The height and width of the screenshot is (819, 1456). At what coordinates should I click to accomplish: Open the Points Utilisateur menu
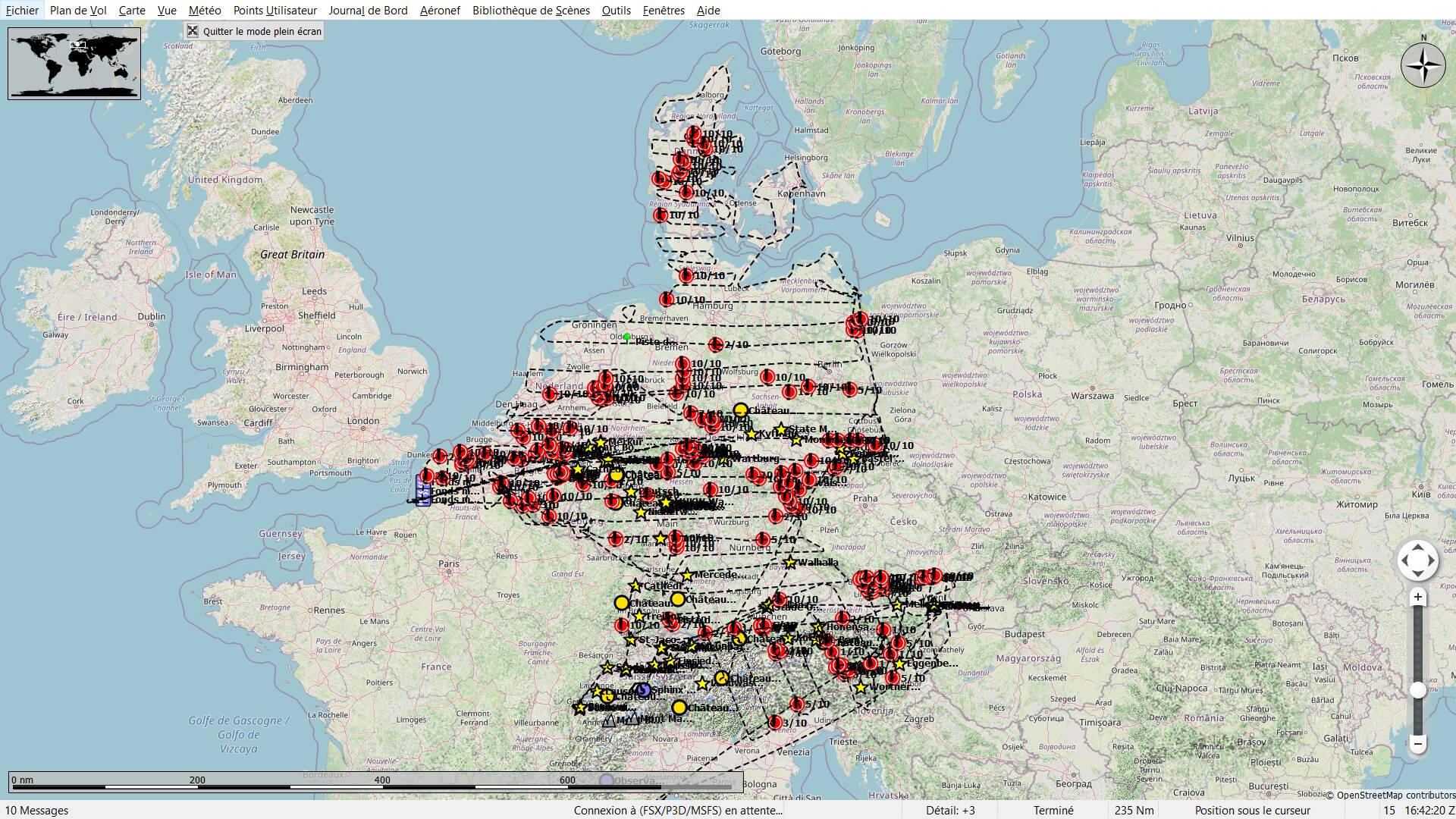point(275,10)
